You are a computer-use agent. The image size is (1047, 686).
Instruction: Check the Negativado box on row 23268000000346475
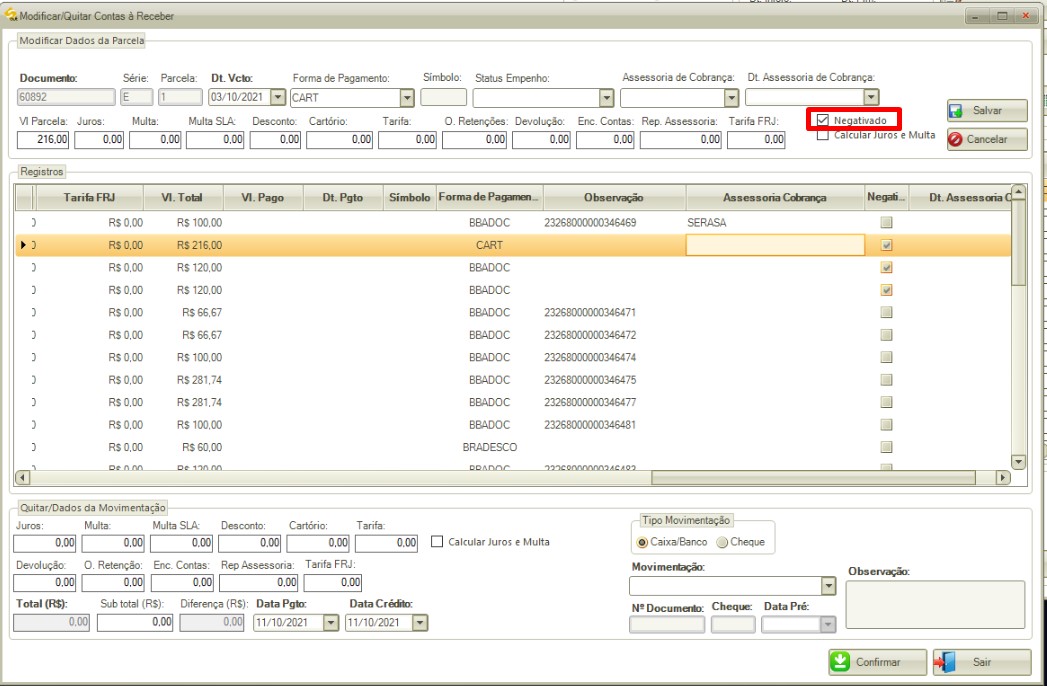point(886,379)
